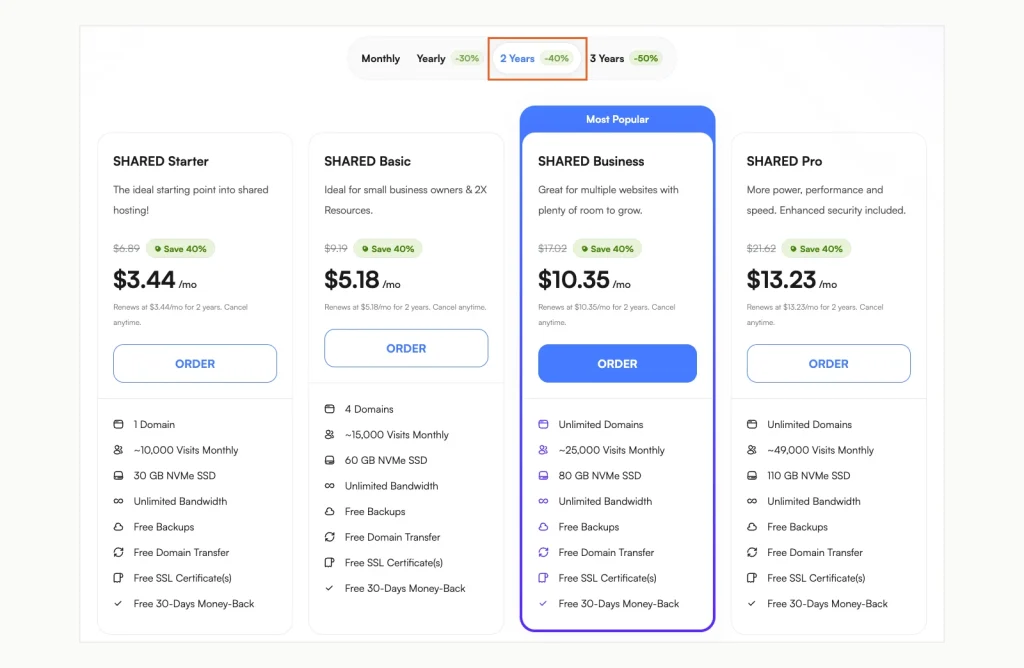Order the SHARED Pro plan
The width and height of the screenshot is (1024, 668).
(x=829, y=364)
